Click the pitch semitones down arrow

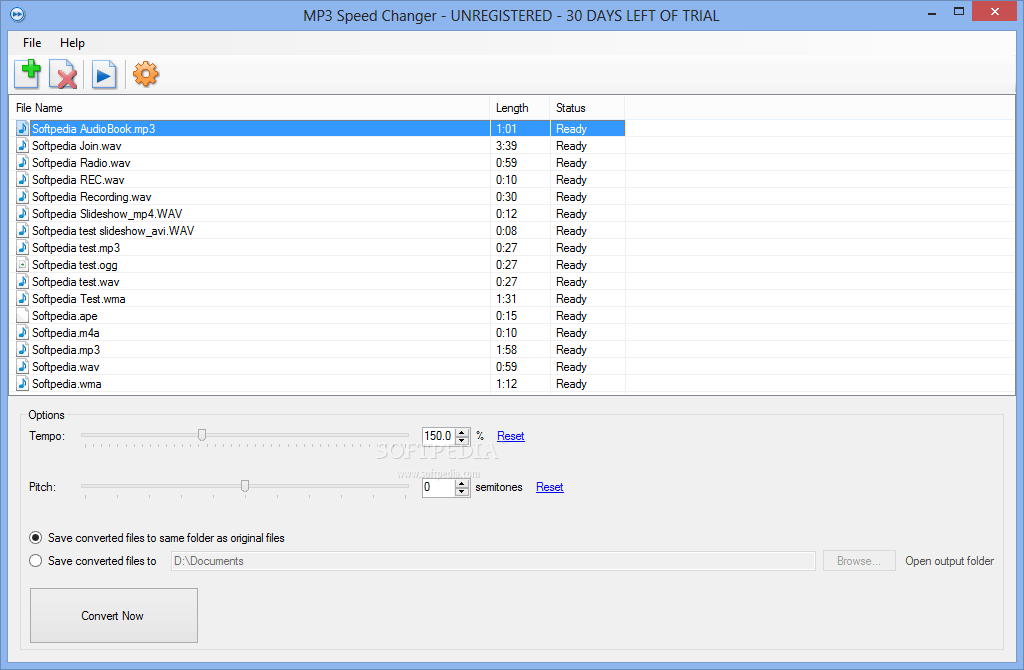click(461, 491)
